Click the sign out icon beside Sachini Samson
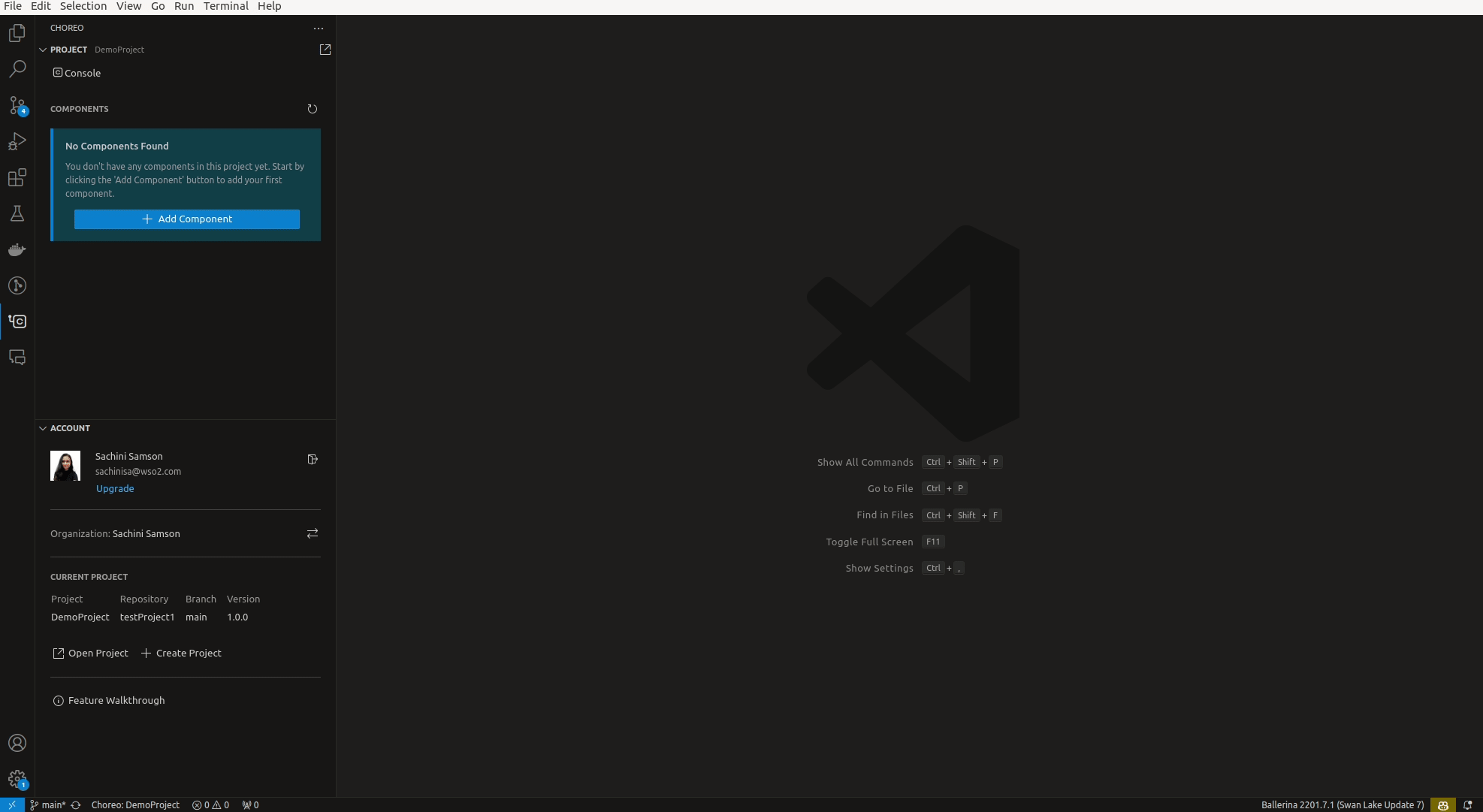 [313, 459]
